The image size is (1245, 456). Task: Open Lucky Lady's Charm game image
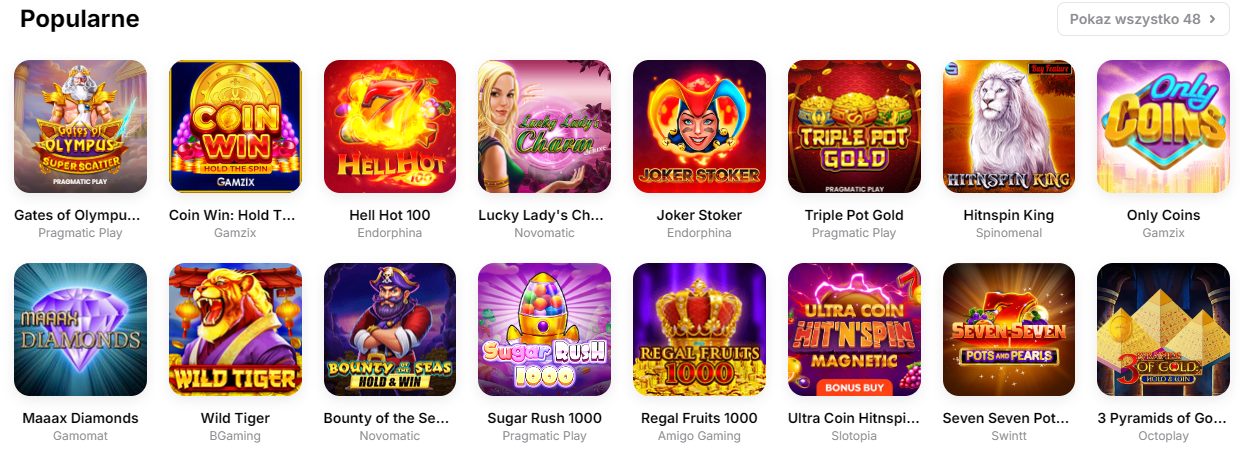point(544,126)
